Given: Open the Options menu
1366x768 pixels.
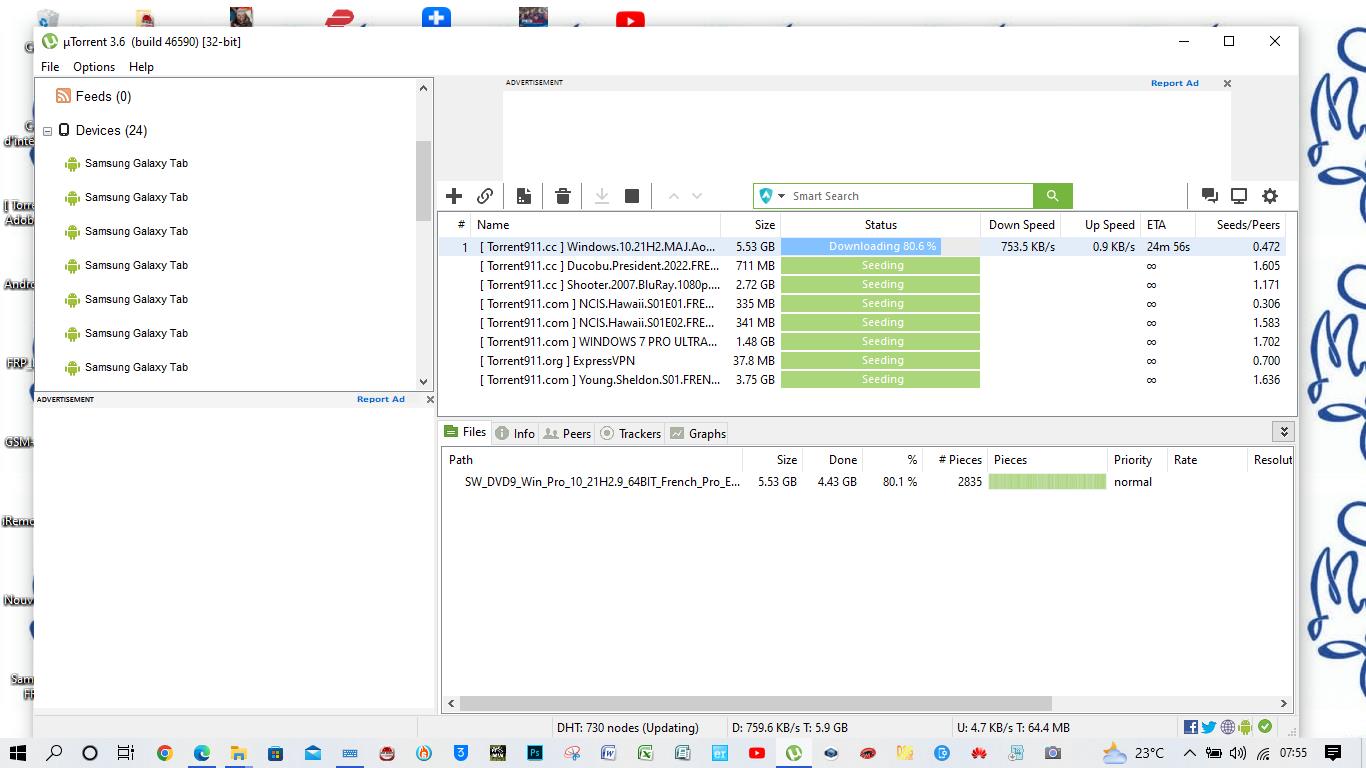Looking at the screenshot, I should (94, 67).
